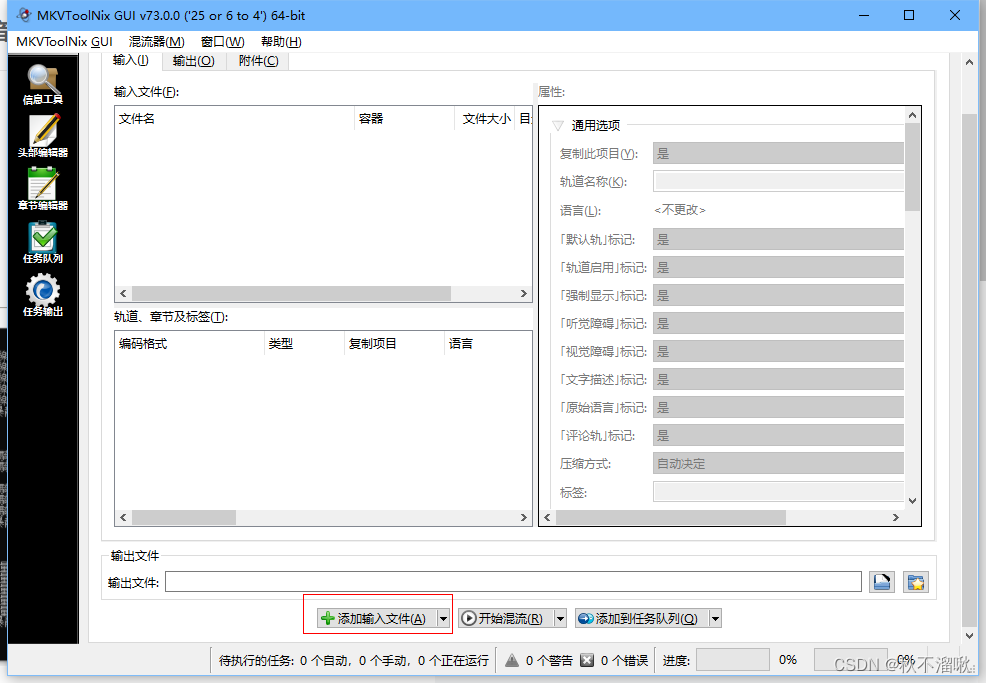Open 「原始语言」标记 combo box

(778, 407)
